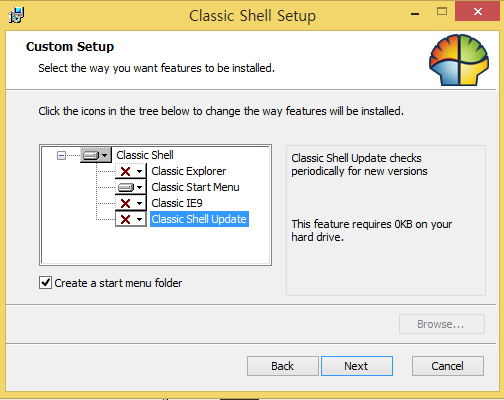Viewport: 504px width, 400px height.
Task: Click the disabled Browse... button
Action: (442, 324)
